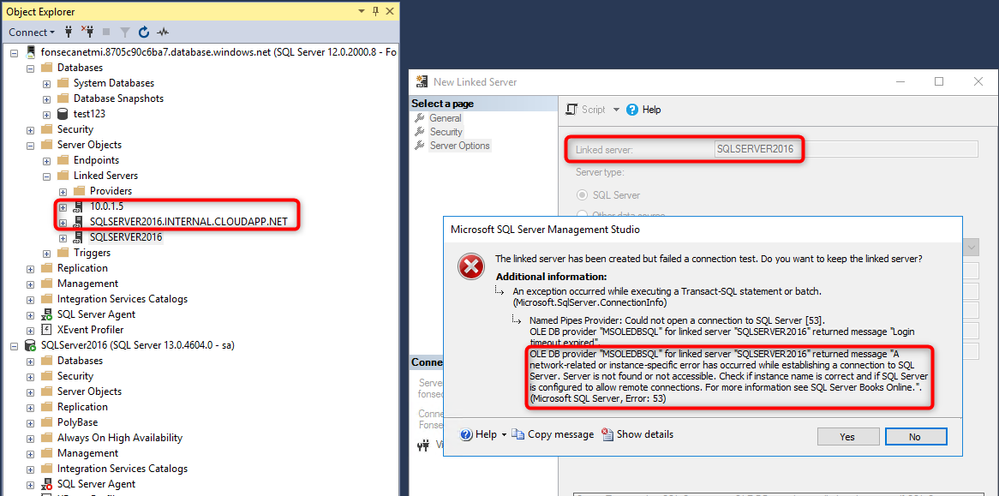
Task: Select test123 database in tree
Action: (x=89, y=114)
